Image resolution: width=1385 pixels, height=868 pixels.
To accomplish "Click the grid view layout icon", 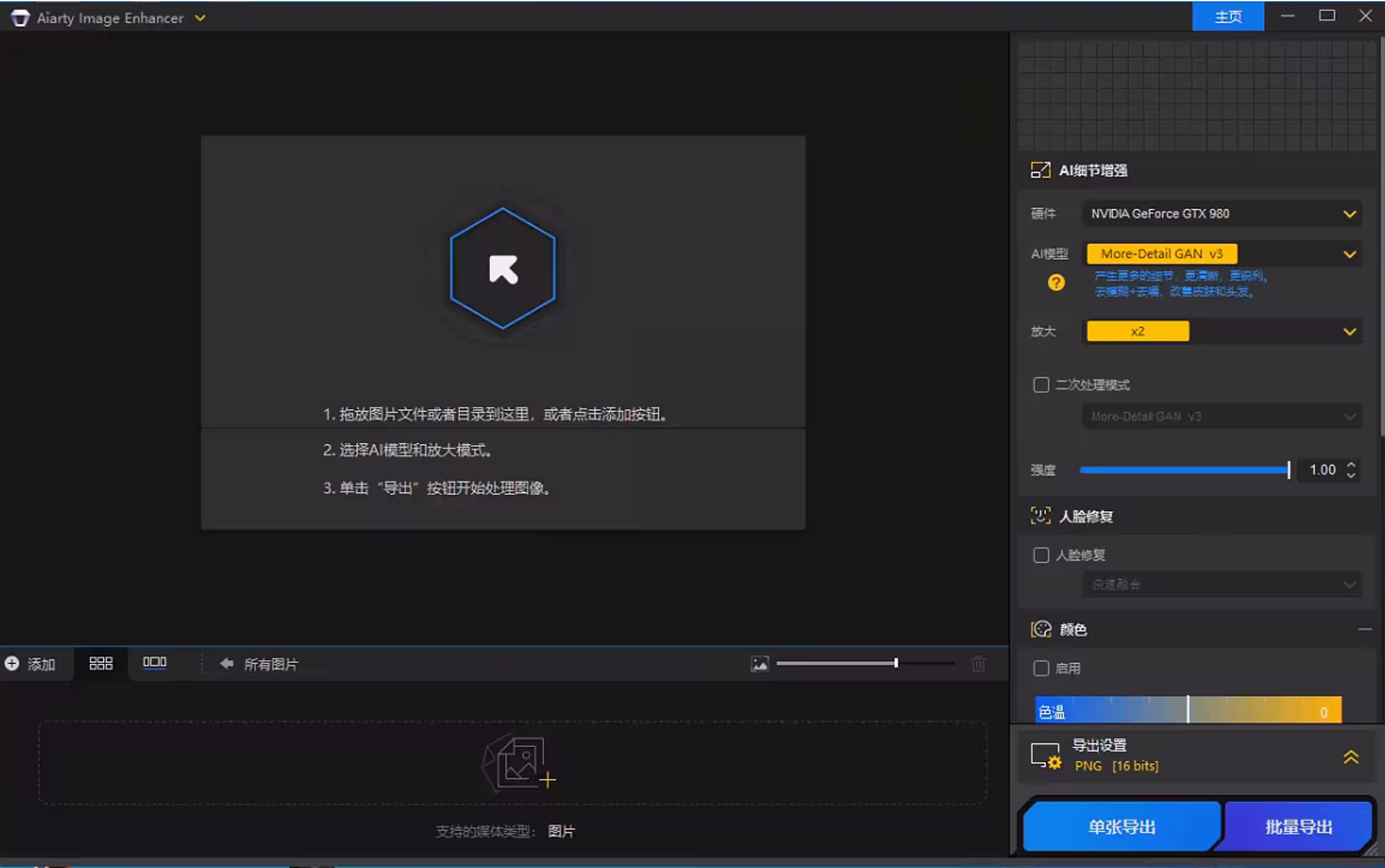I will [x=101, y=664].
